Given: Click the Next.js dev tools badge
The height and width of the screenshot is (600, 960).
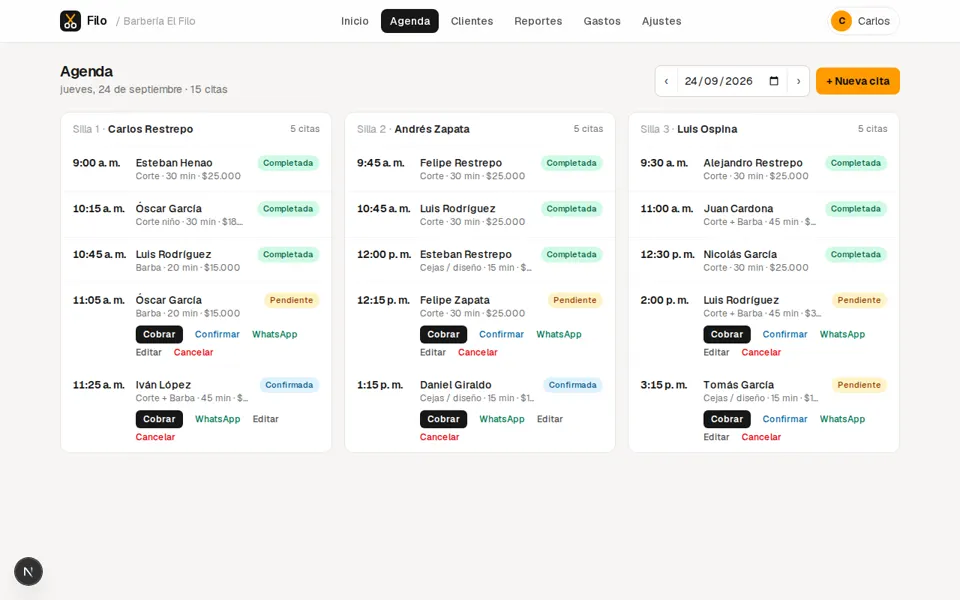Looking at the screenshot, I should pos(28,571).
